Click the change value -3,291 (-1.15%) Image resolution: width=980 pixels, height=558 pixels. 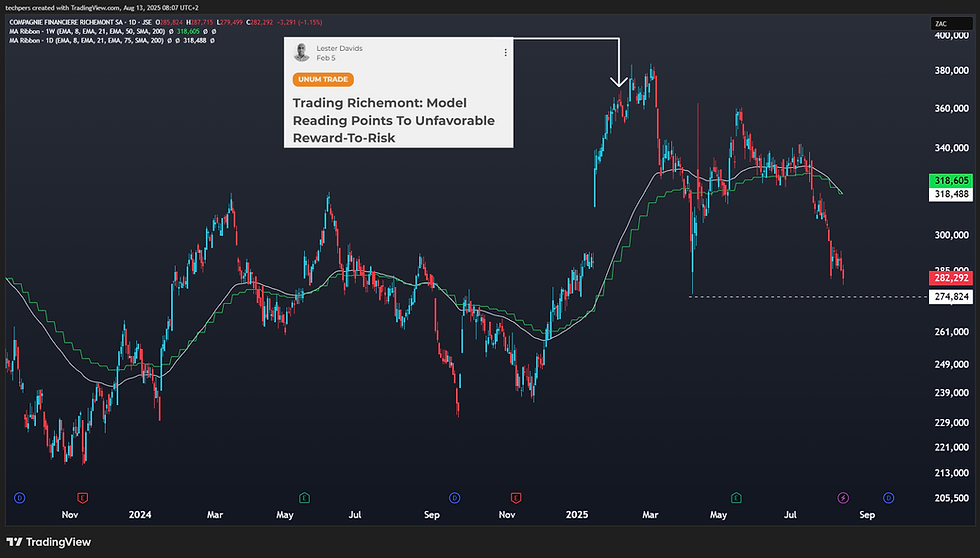(x=299, y=22)
